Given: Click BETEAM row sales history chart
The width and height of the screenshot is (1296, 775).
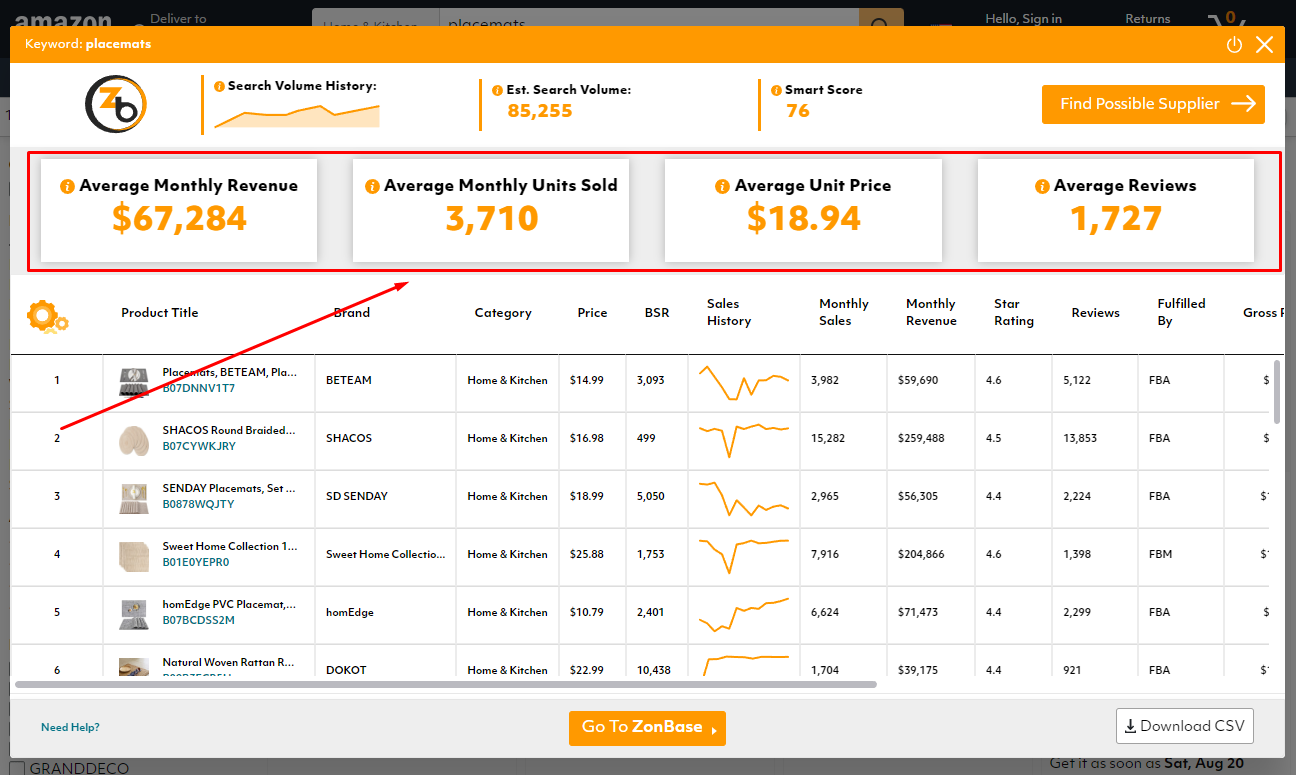Looking at the screenshot, I should coord(744,382).
